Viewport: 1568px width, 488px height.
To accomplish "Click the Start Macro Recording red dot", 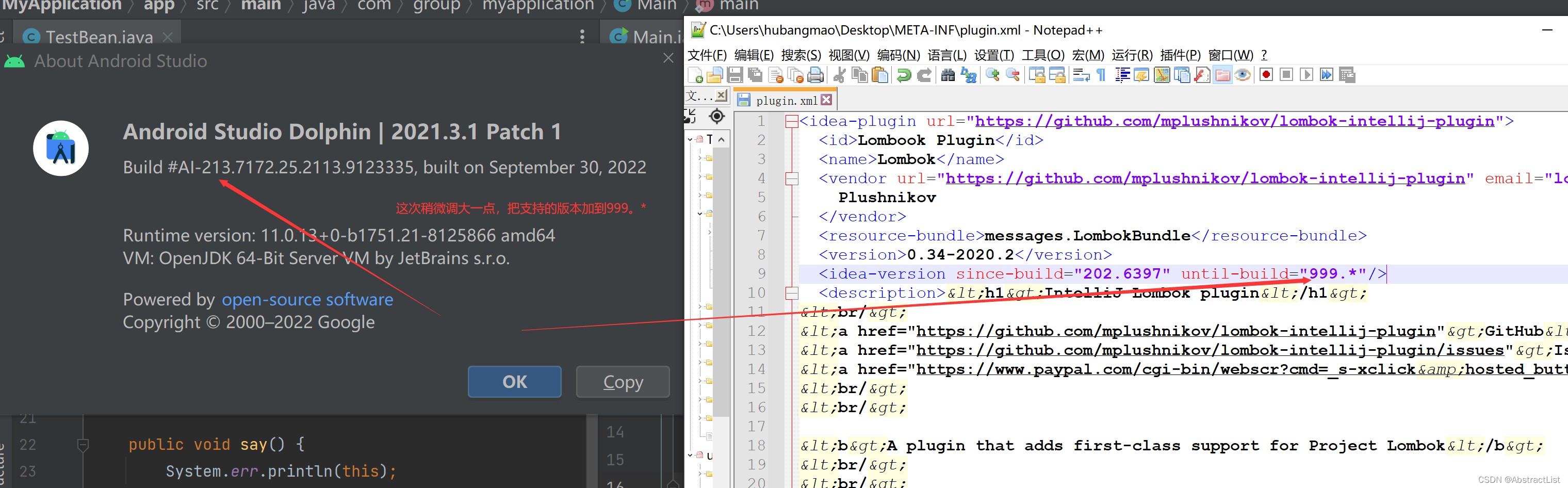I will [1266, 75].
